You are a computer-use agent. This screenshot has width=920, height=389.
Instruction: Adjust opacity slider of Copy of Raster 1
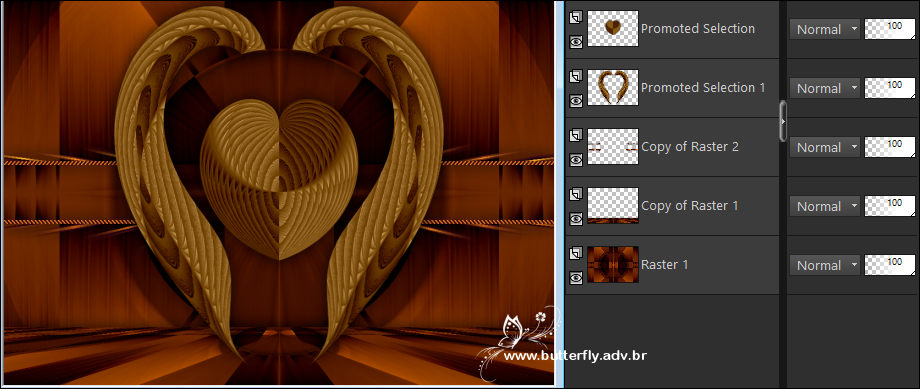tap(889, 207)
